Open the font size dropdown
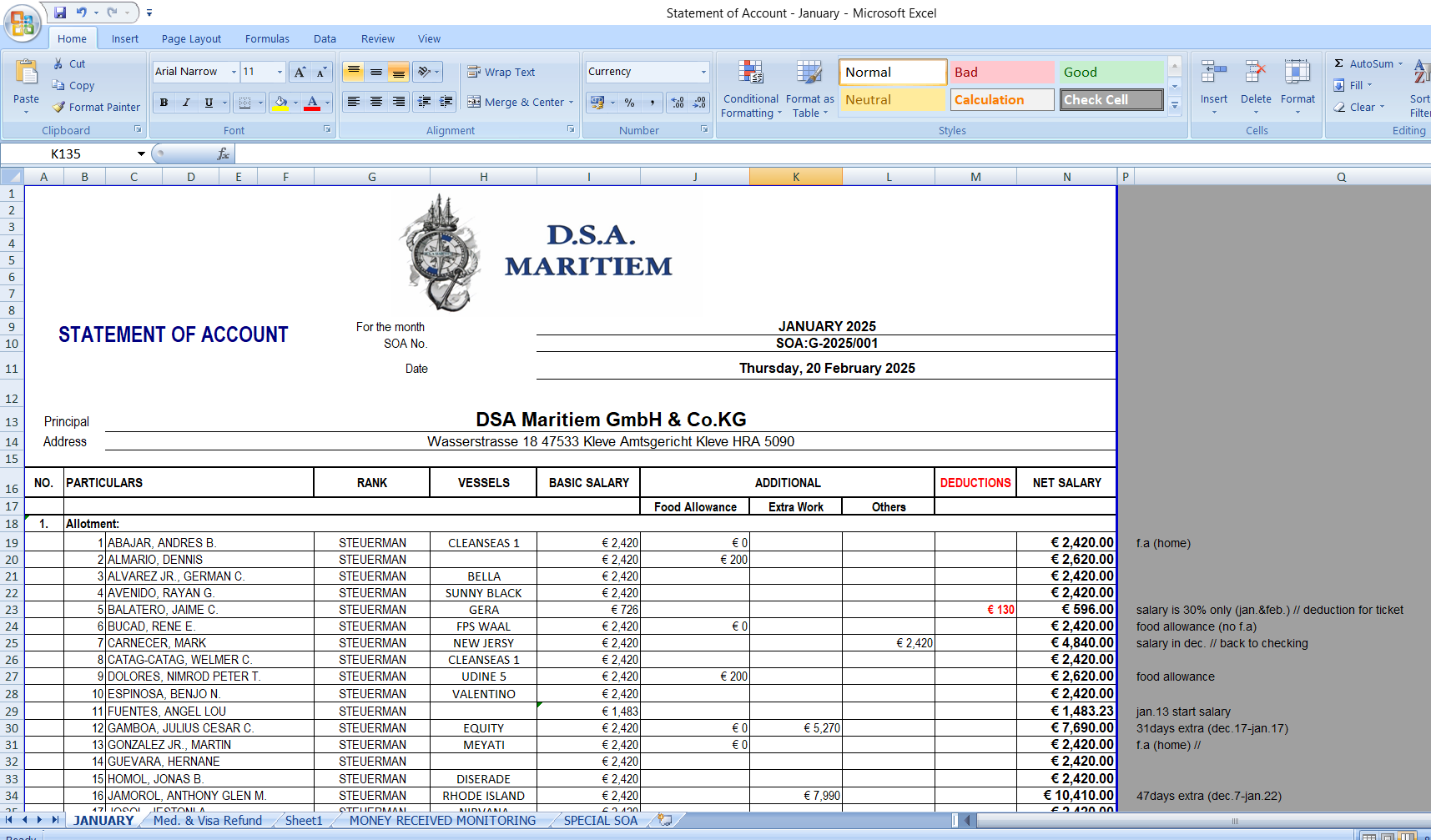The image size is (1431, 840). click(280, 72)
